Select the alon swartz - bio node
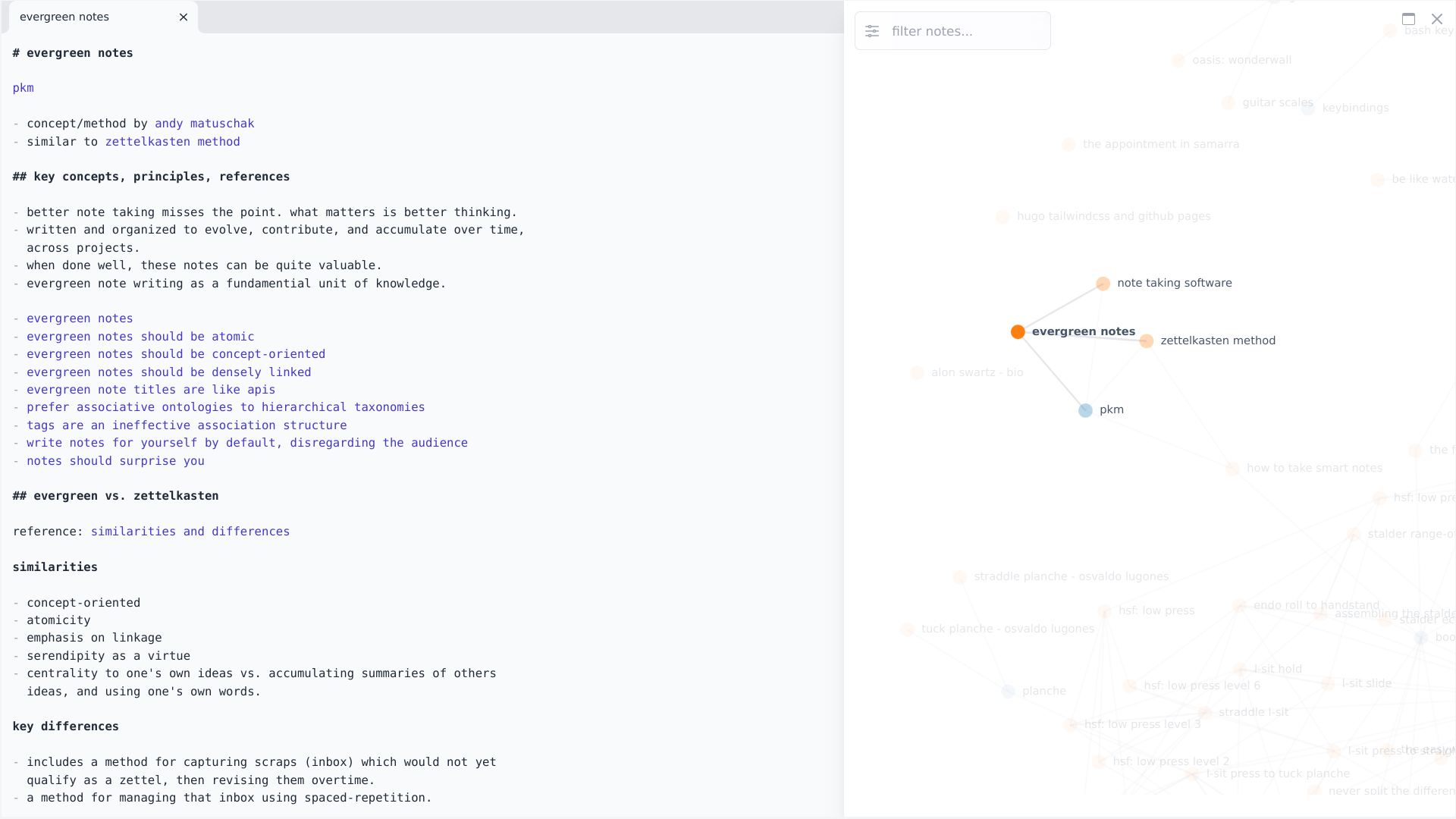This screenshot has width=1456, height=819. [x=917, y=372]
